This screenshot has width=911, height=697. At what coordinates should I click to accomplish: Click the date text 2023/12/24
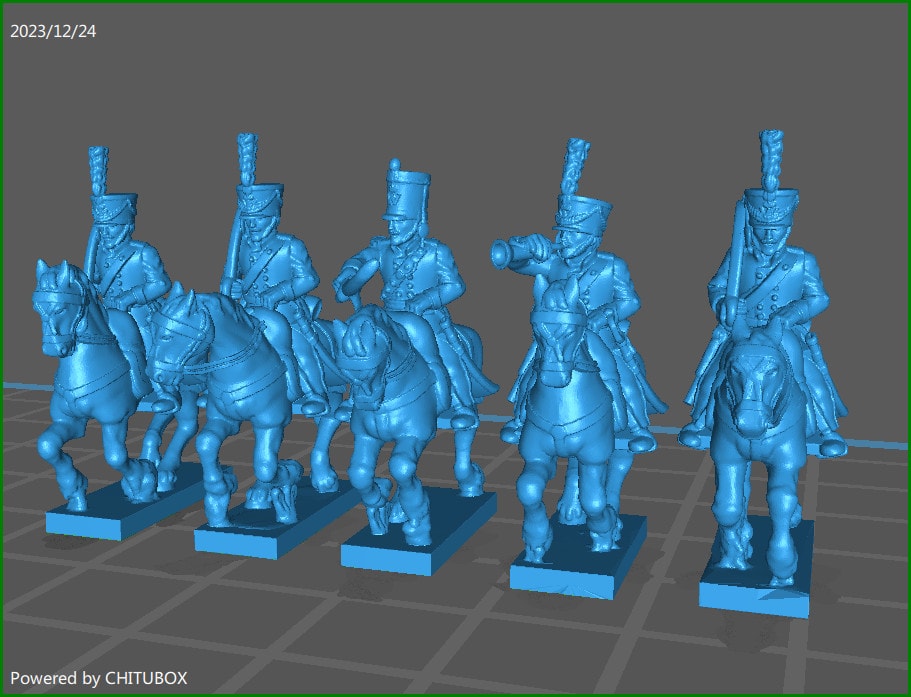53,31
